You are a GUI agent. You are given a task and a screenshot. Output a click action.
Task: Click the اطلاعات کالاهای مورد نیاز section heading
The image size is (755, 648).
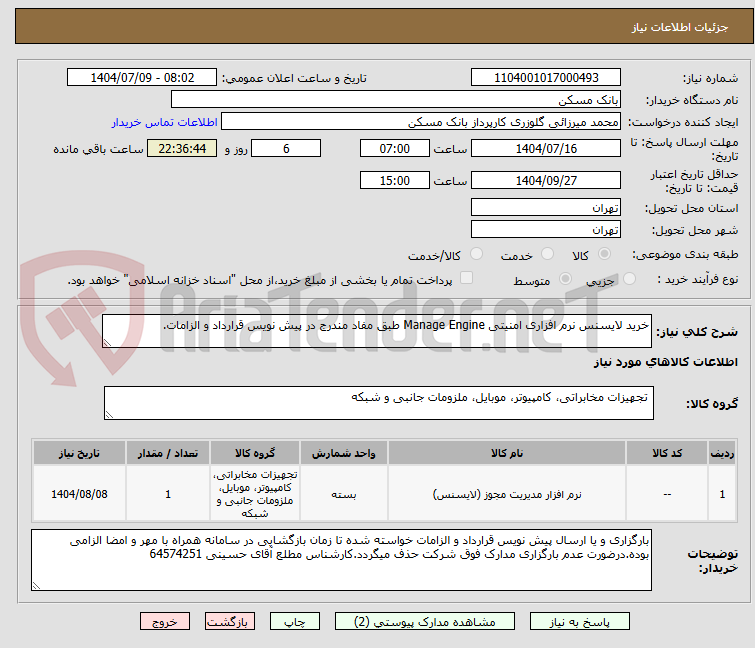[x=665, y=362]
